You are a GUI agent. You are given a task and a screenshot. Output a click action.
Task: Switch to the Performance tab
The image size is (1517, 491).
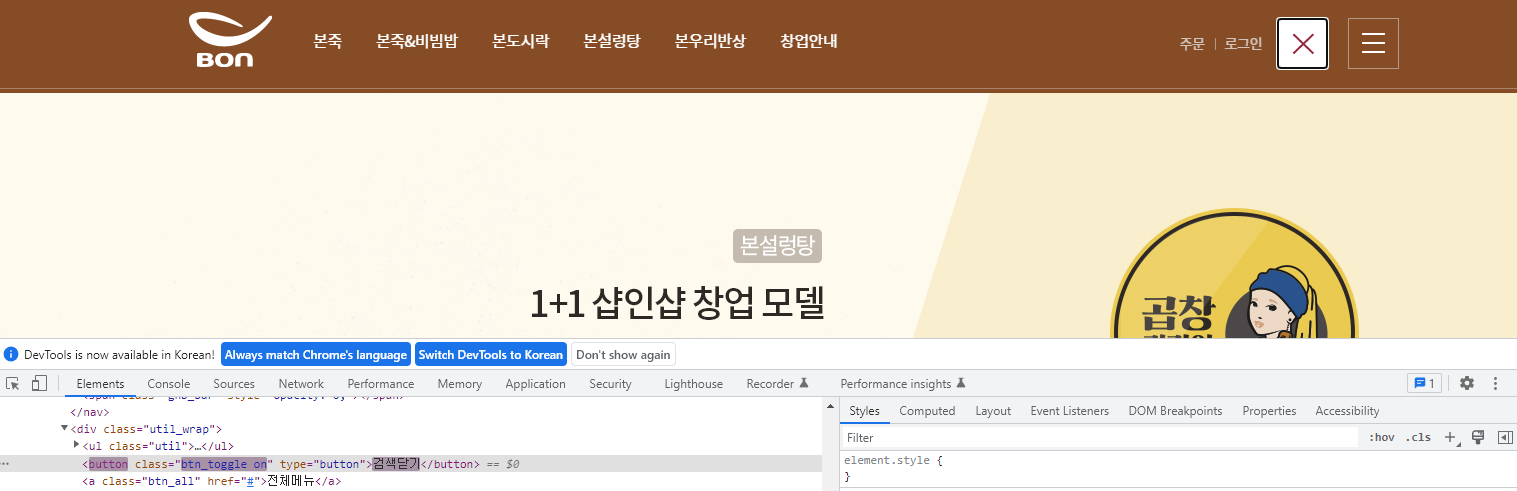tap(381, 383)
